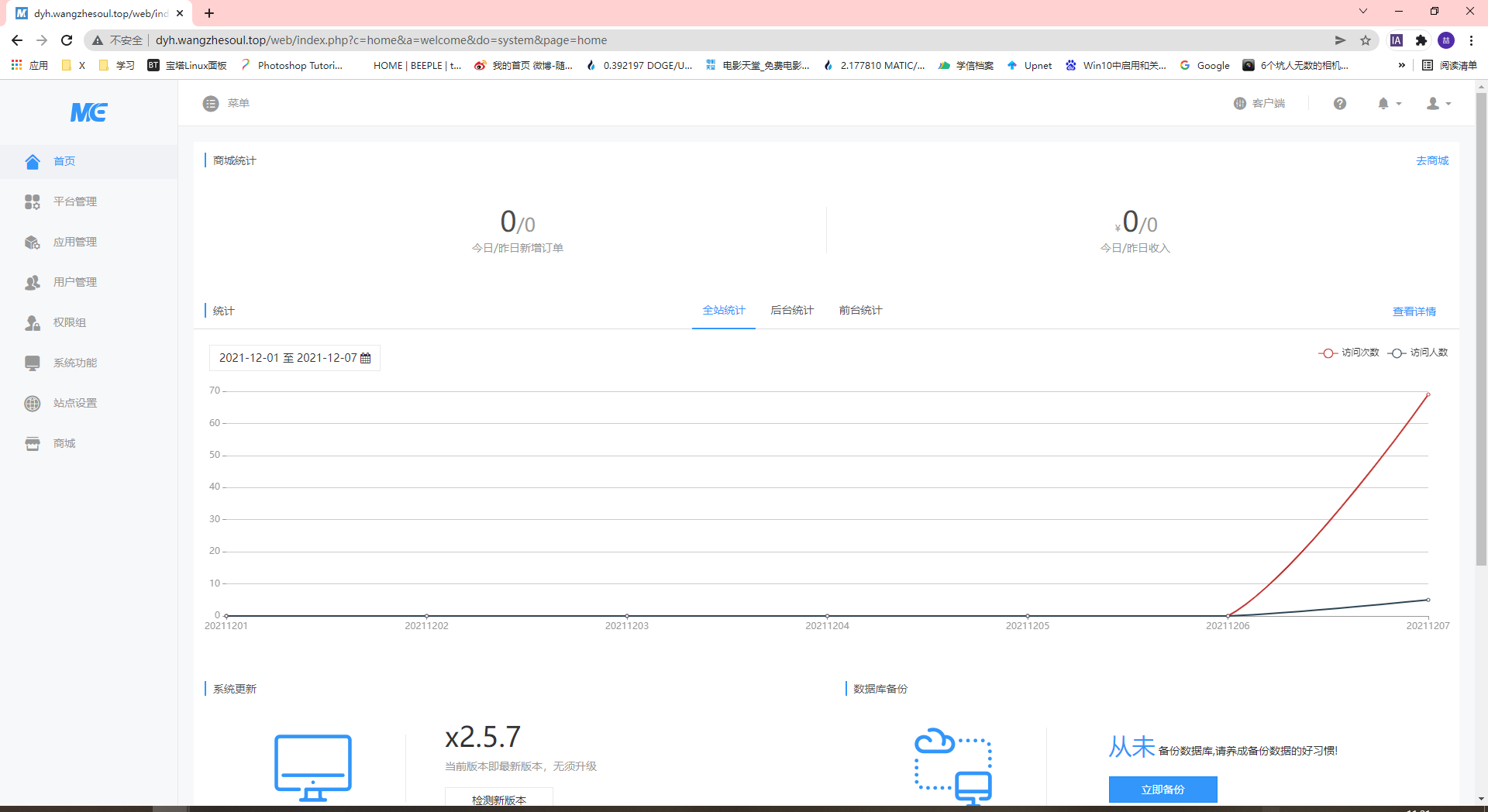Viewport: 1488px width, 812px height.
Task: Select 用户管理 in the sidebar
Action: [89, 282]
